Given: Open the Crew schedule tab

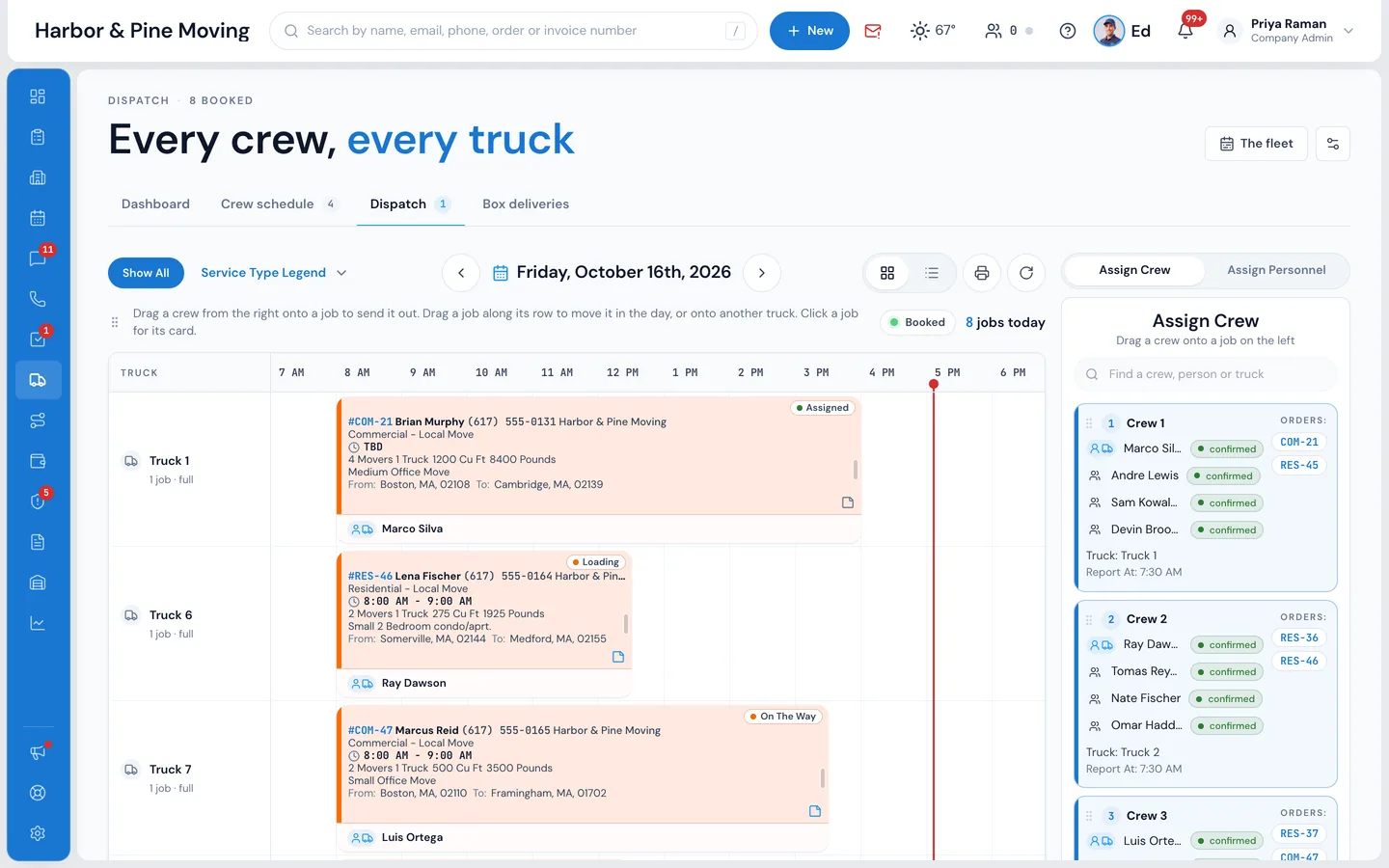Looking at the screenshot, I should 278,204.
